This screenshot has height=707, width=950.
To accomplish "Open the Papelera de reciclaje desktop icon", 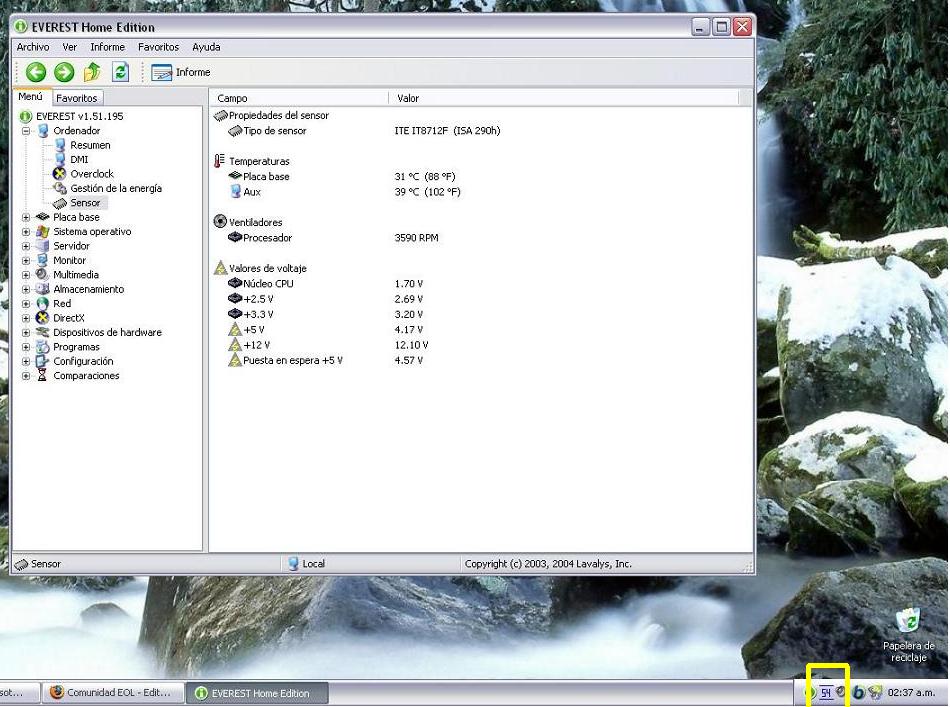I will (908, 635).
